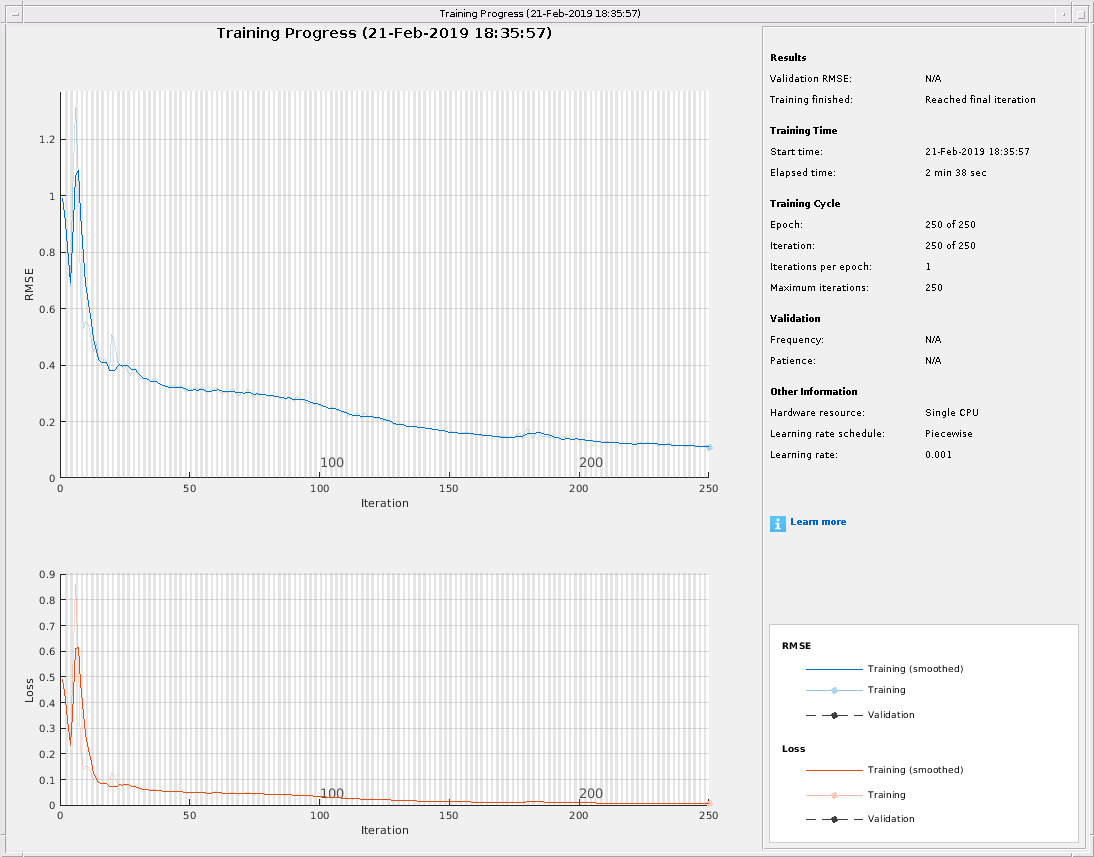Image resolution: width=1094 pixels, height=857 pixels.
Task: Click the N/A value beside Frequency
Action: 933,340
